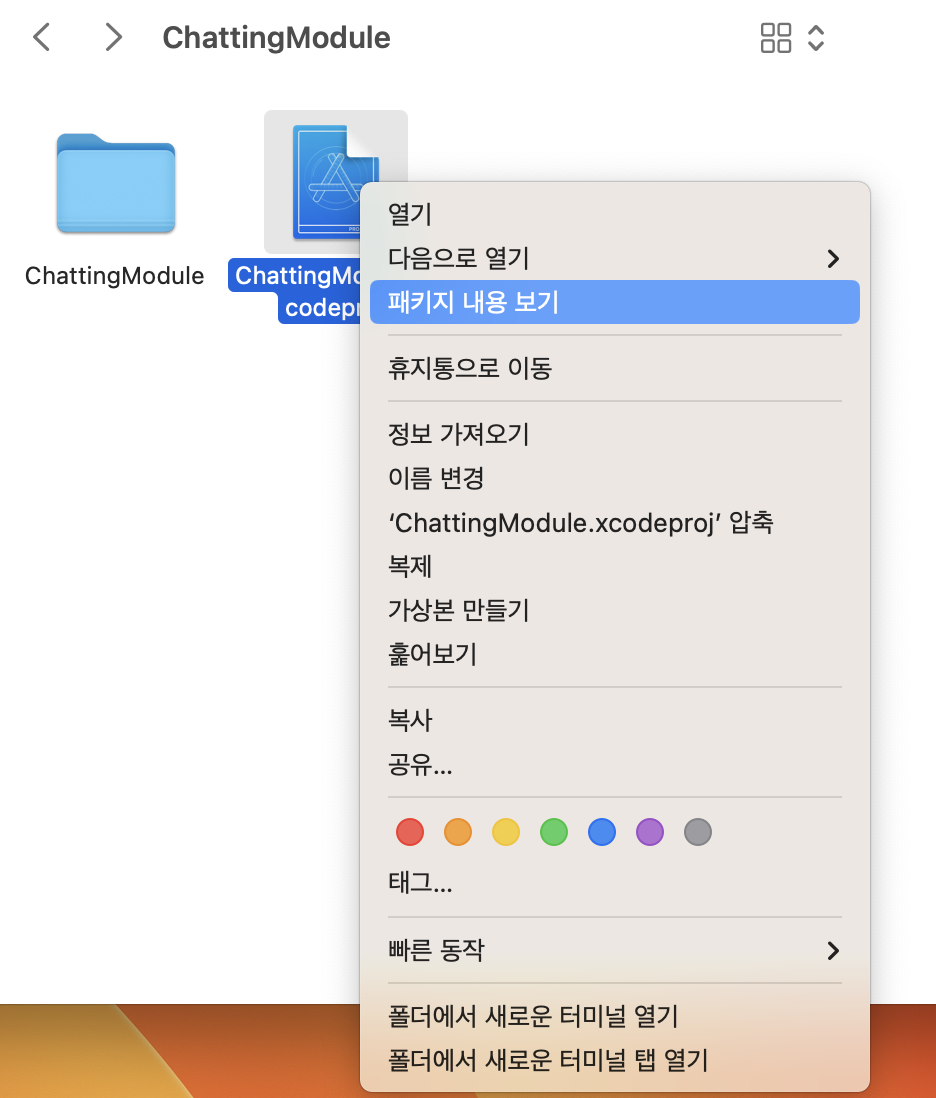936x1098 pixels.
Task: Choose 폴더에서 새로운 터미널 열기
Action: 615,1016
